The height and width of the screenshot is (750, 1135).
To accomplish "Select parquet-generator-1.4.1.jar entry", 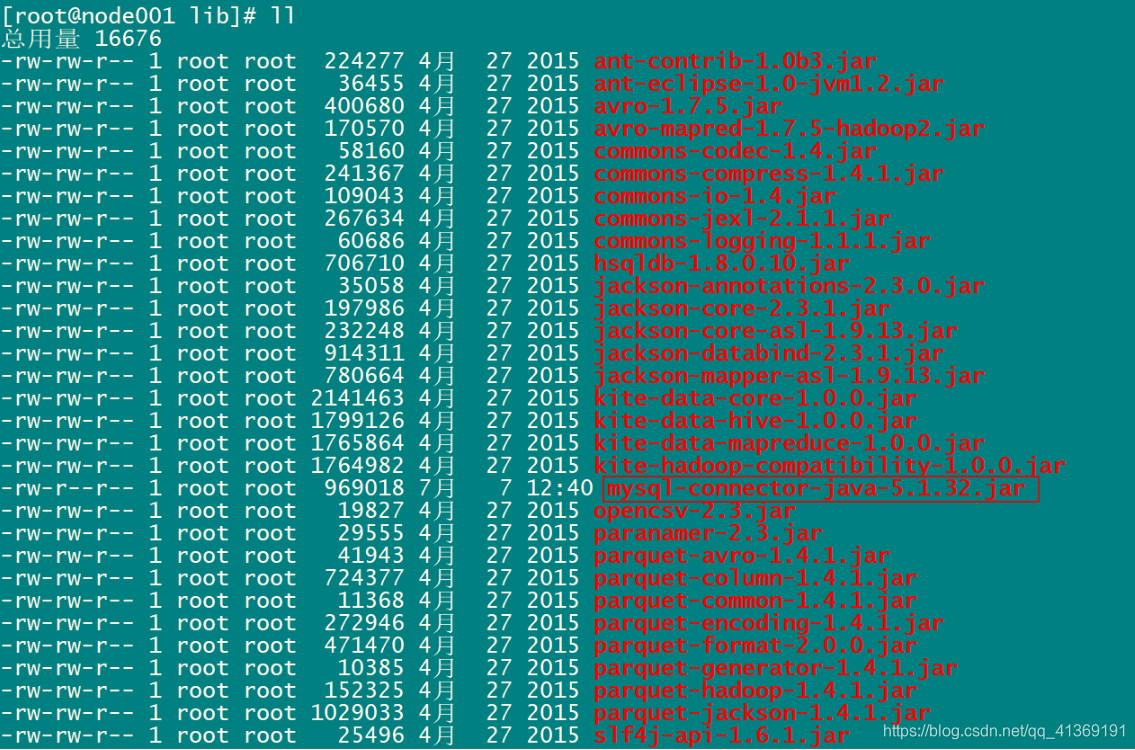I will pyautogui.click(x=776, y=668).
